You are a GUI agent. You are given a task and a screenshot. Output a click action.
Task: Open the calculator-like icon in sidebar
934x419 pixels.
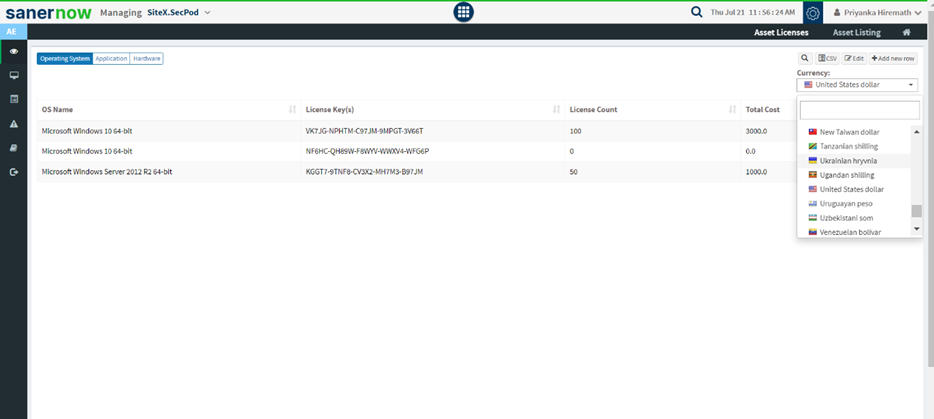tap(14, 100)
